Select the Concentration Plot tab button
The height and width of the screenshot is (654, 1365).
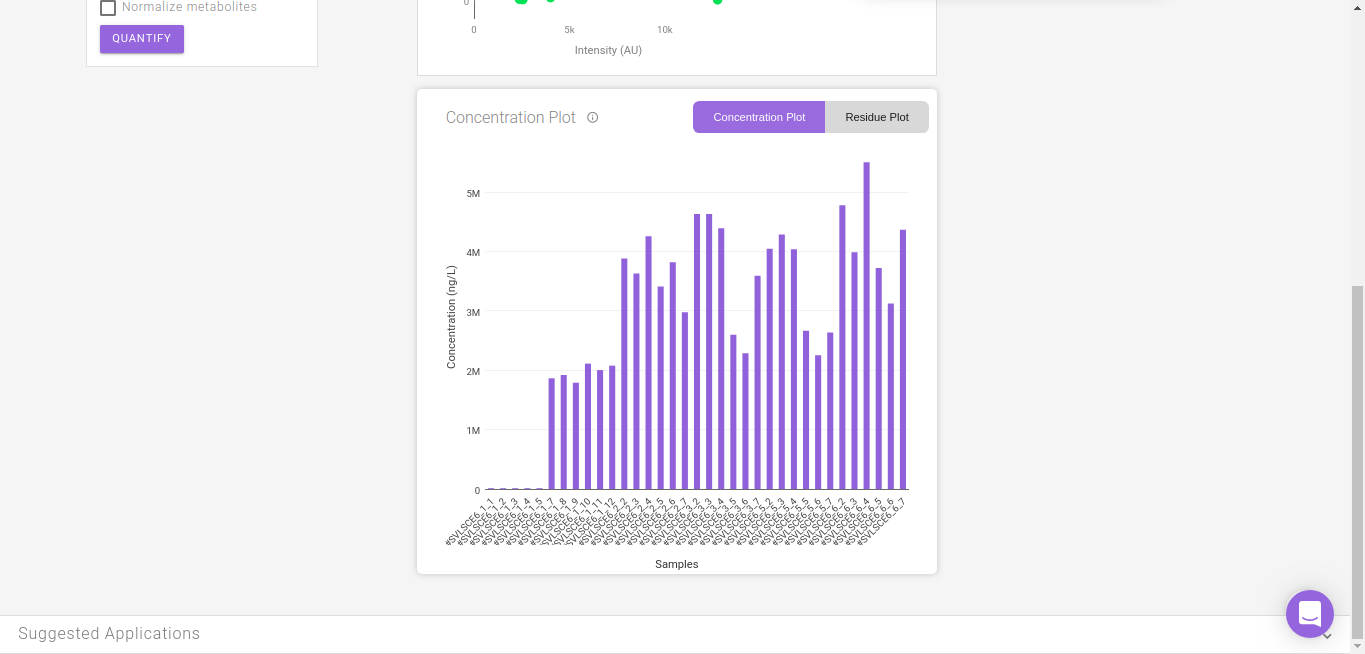759,117
